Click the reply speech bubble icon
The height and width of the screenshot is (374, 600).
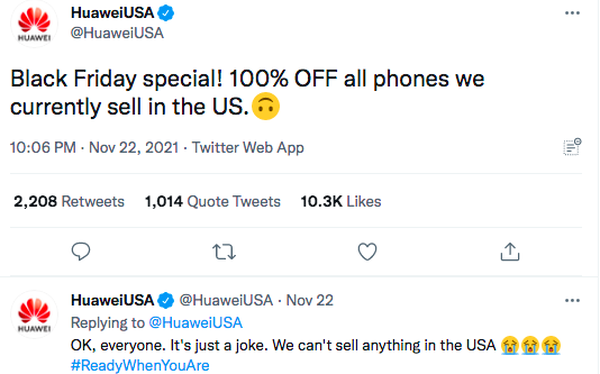point(81,252)
